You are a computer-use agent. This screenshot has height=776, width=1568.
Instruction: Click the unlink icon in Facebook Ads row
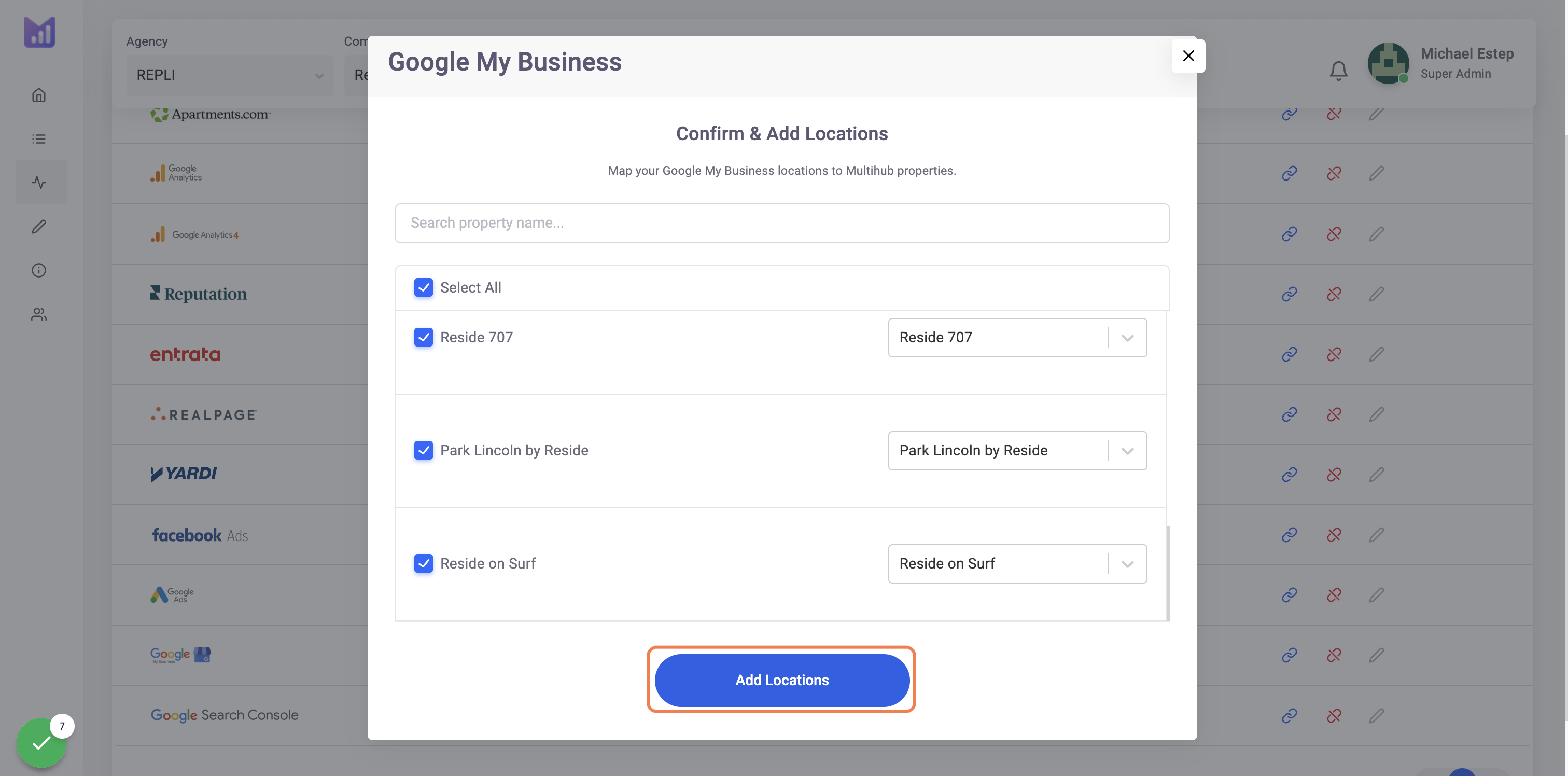coord(1334,535)
